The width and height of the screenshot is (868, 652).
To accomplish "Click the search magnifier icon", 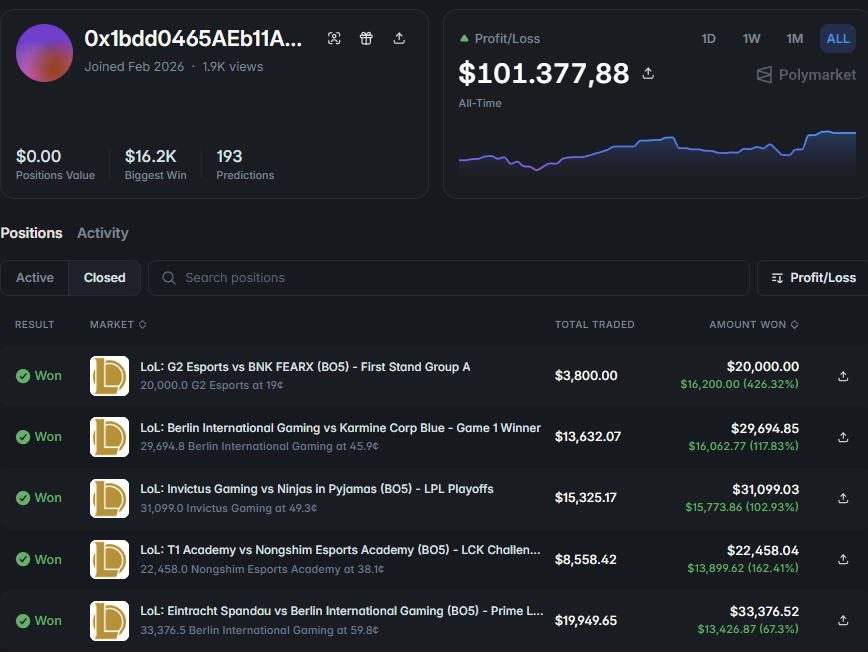I will (x=169, y=278).
